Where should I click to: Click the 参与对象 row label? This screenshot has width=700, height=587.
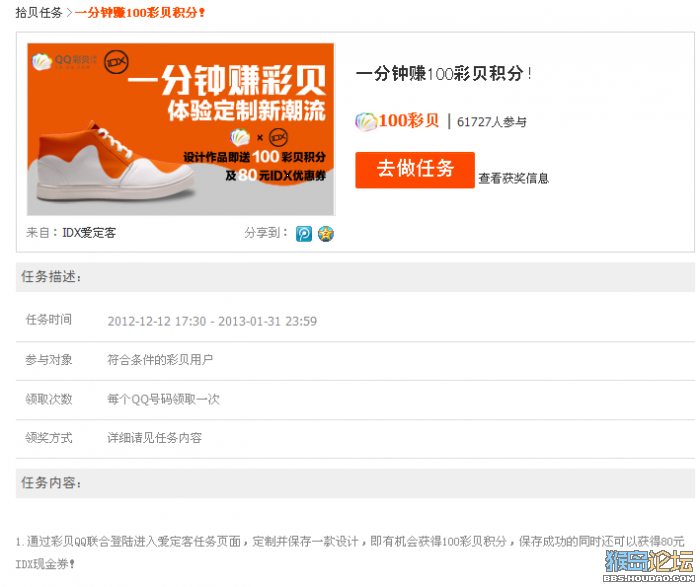pos(49,360)
